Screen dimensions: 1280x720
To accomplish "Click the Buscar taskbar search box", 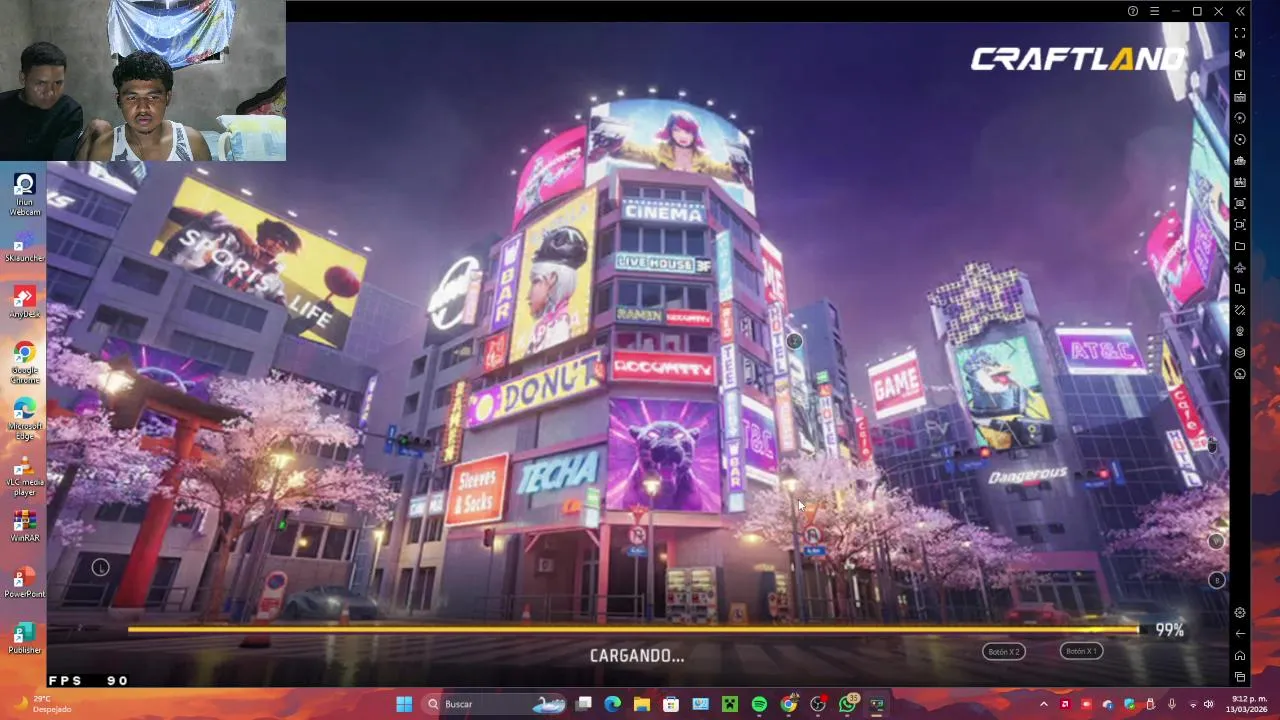I will click(496, 704).
